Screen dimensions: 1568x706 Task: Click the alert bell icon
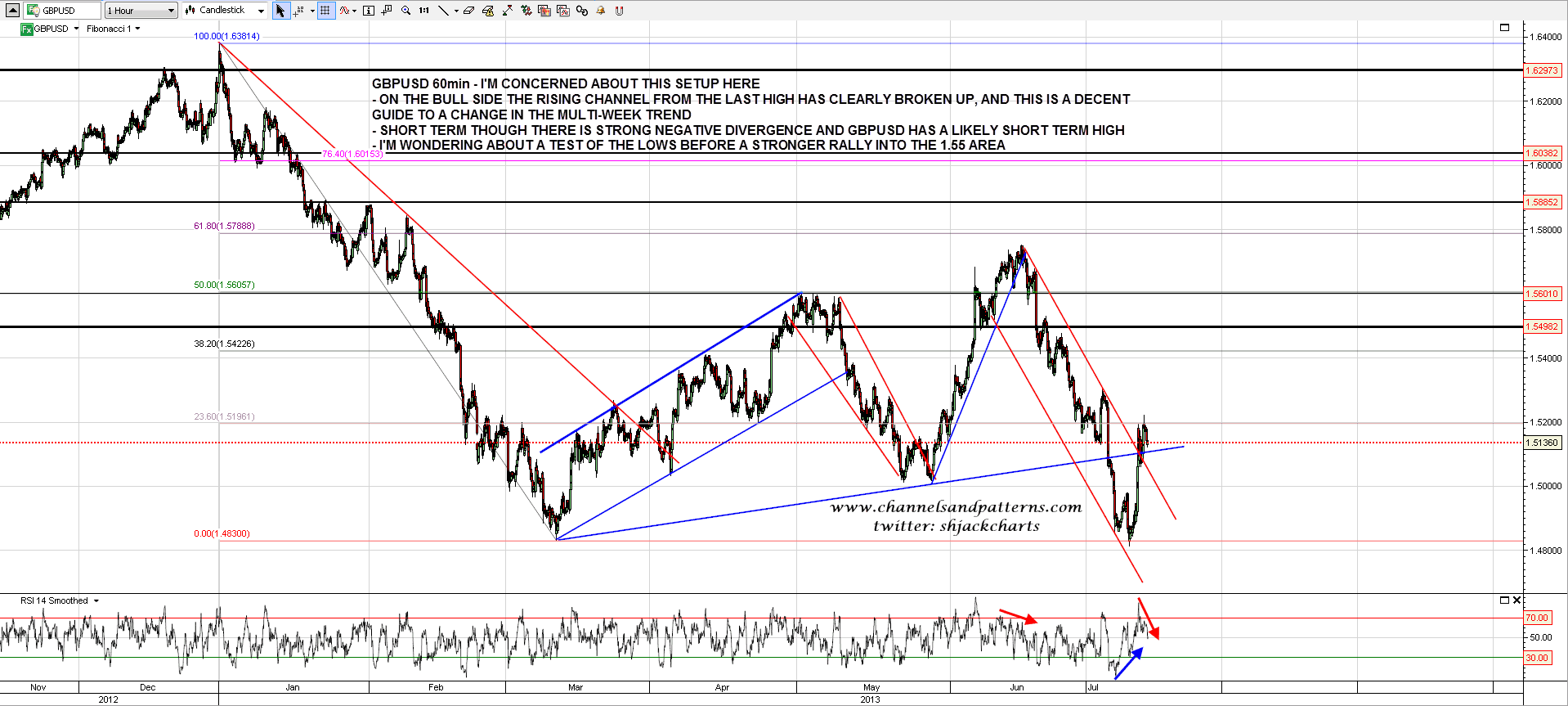[601, 11]
